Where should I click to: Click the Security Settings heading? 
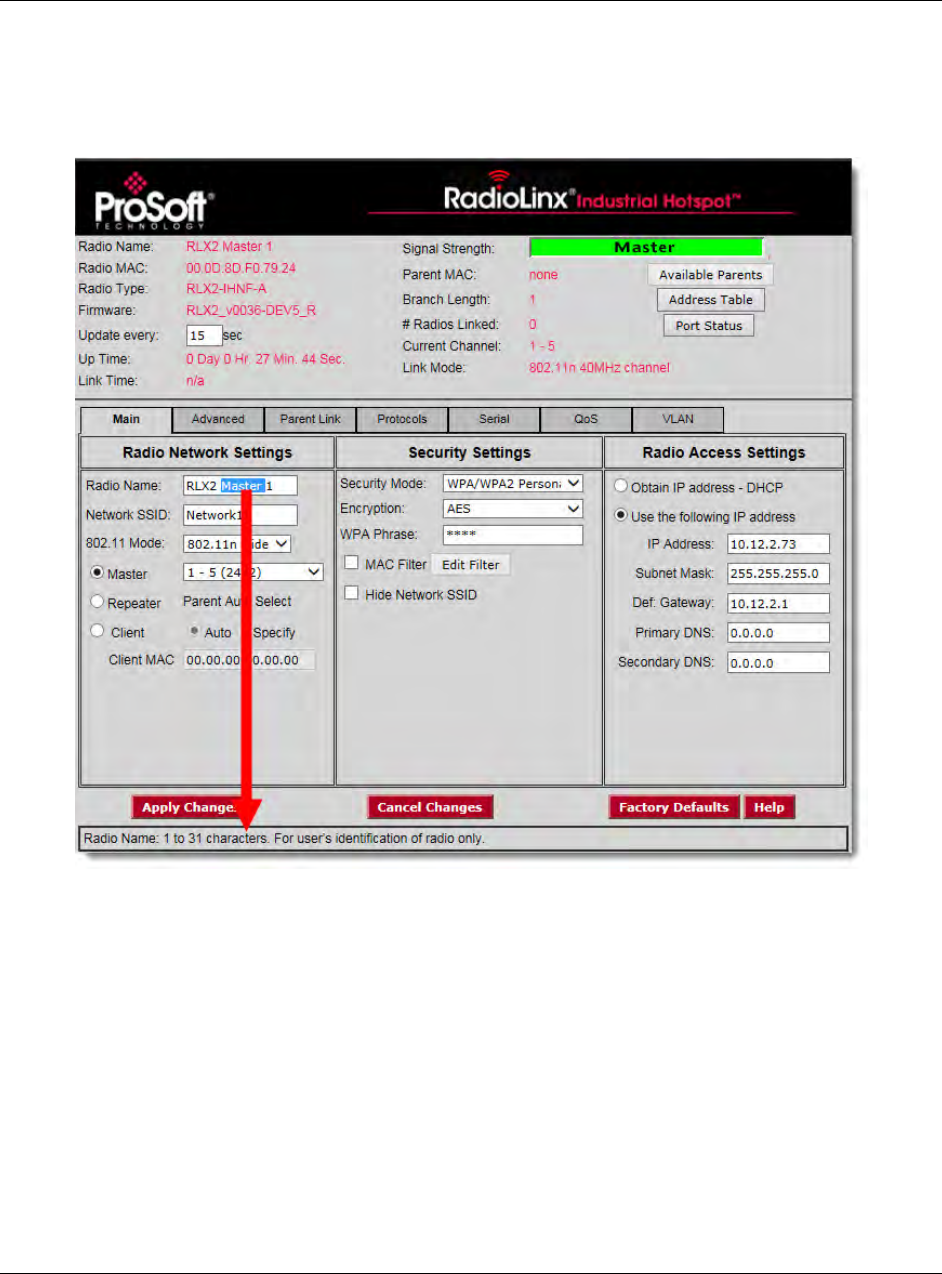[470, 452]
